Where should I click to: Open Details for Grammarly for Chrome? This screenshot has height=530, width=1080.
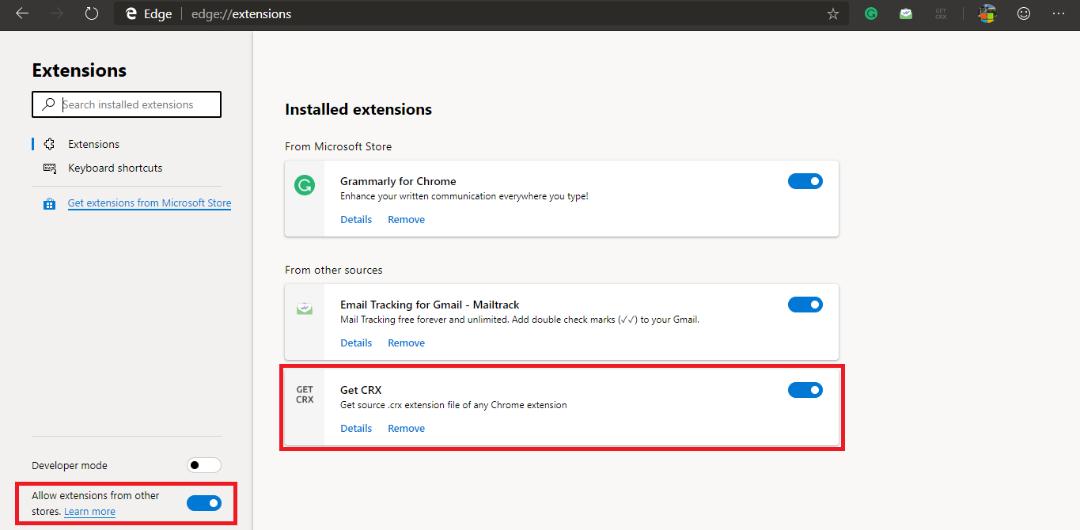point(356,219)
